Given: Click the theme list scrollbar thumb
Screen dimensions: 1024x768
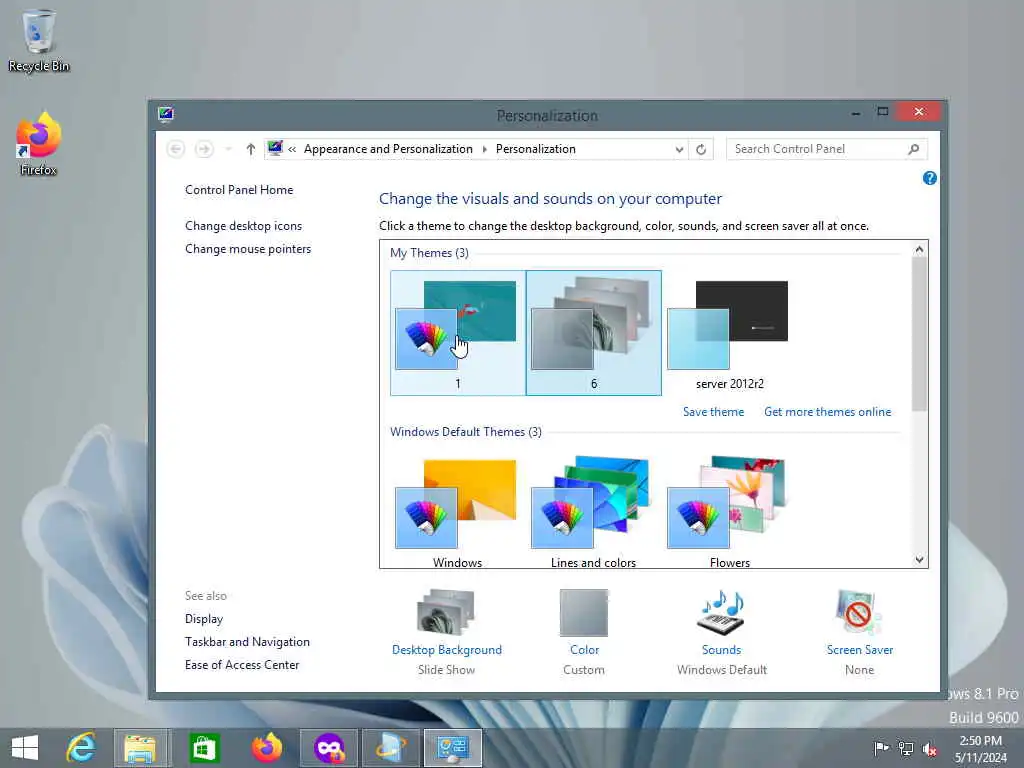Looking at the screenshot, I should pos(920,334).
